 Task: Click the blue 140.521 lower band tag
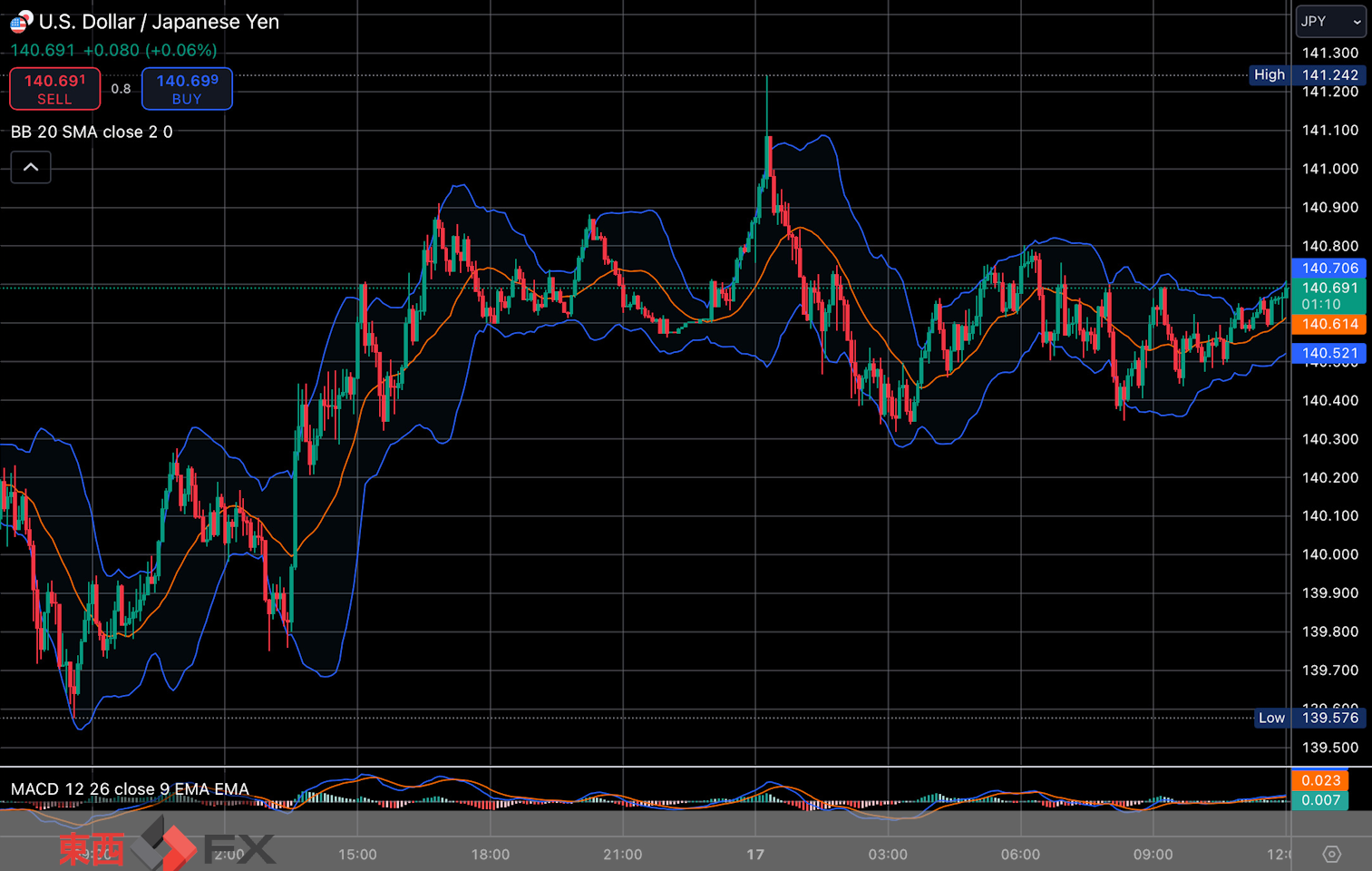coord(1328,354)
